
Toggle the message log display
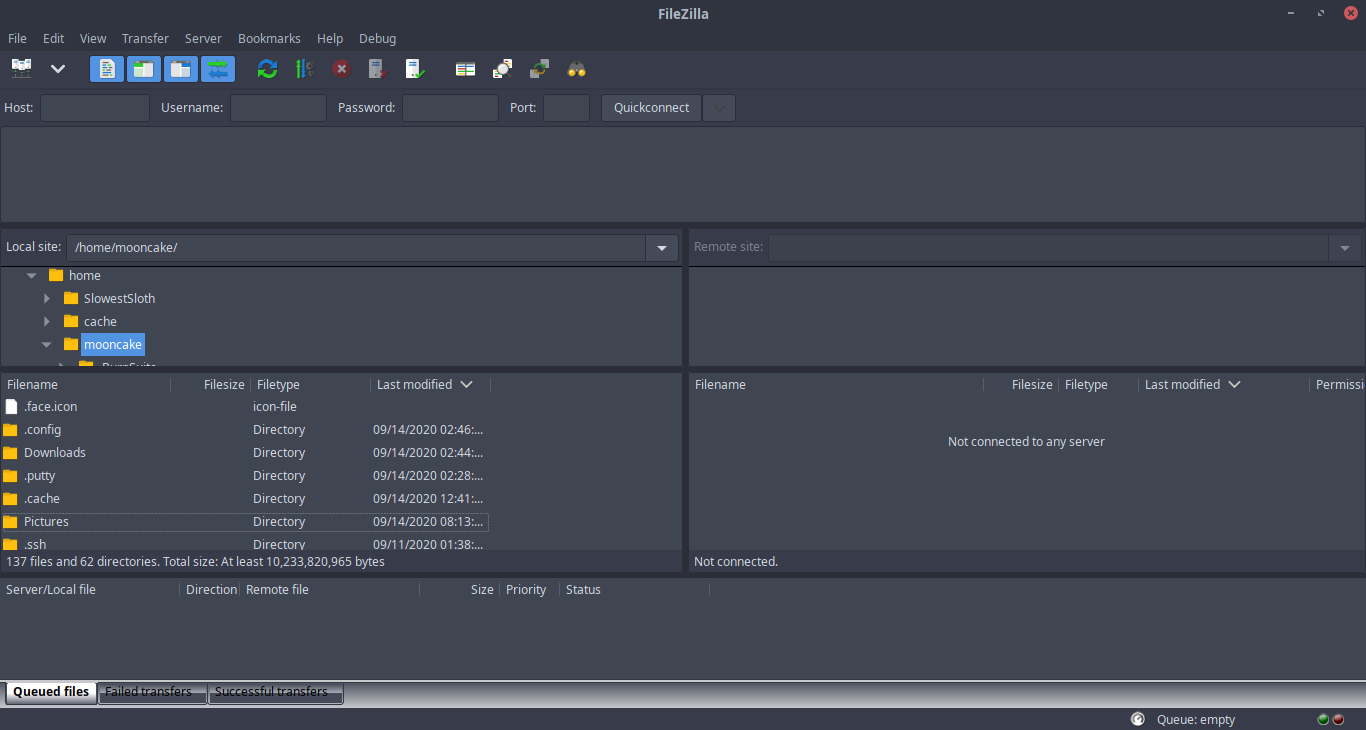pos(107,69)
